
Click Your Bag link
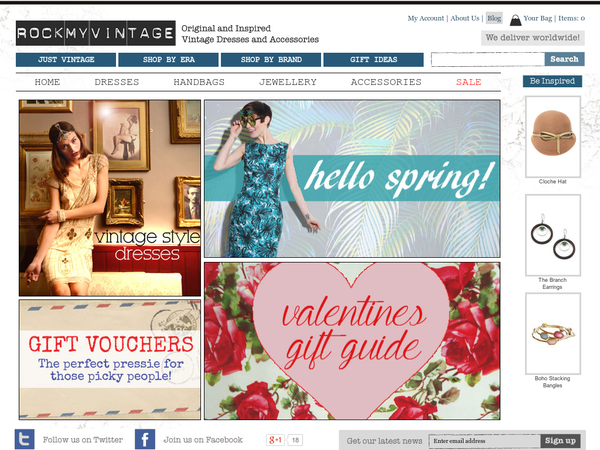(538, 18)
